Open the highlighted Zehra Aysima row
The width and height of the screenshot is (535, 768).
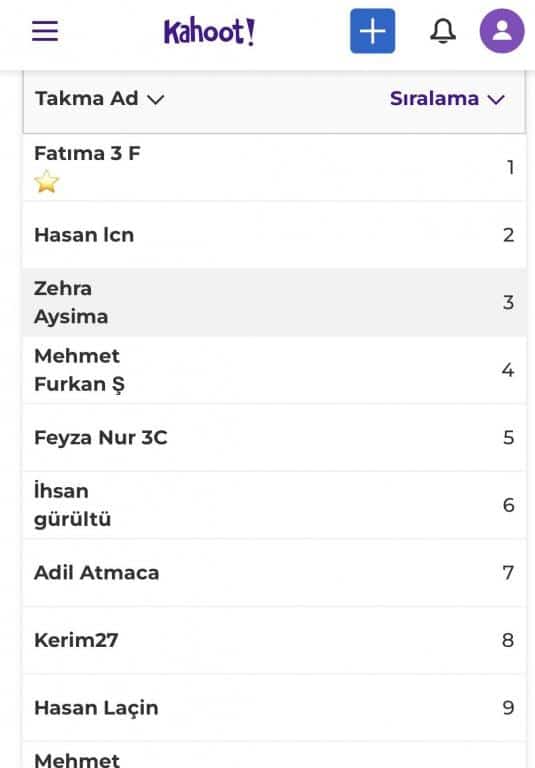pos(274,302)
